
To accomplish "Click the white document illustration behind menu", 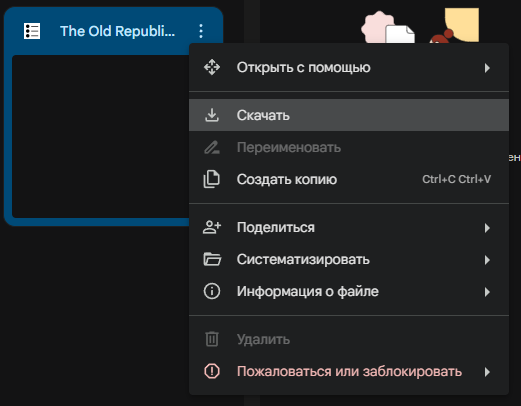I will (x=400, y=34).
